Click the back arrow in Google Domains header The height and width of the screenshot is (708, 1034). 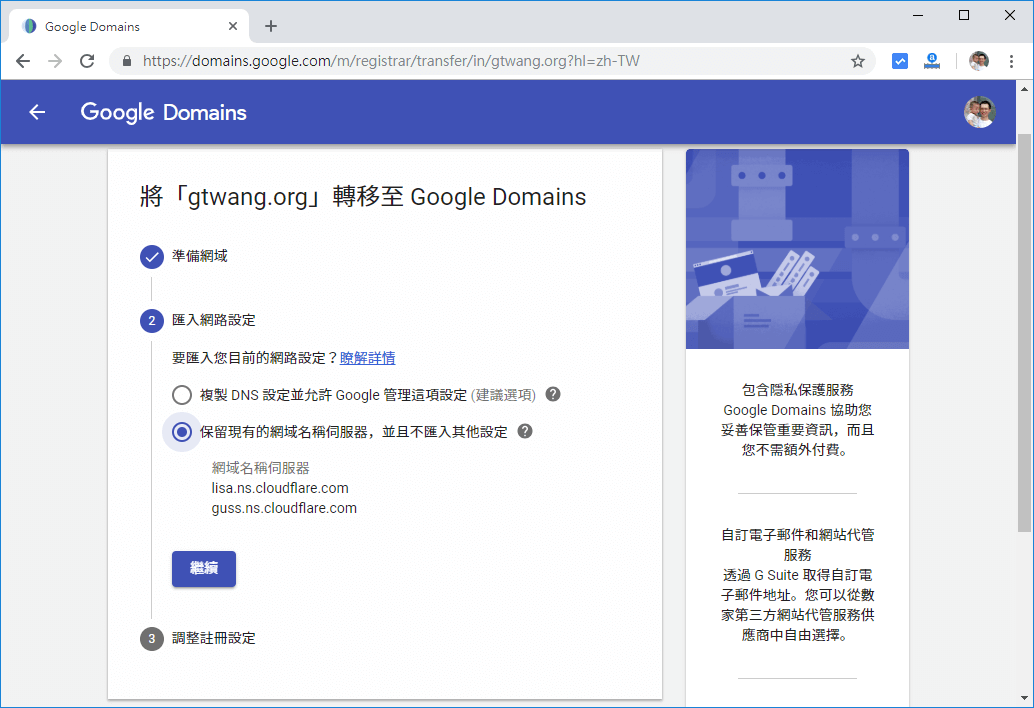[37, 112]
